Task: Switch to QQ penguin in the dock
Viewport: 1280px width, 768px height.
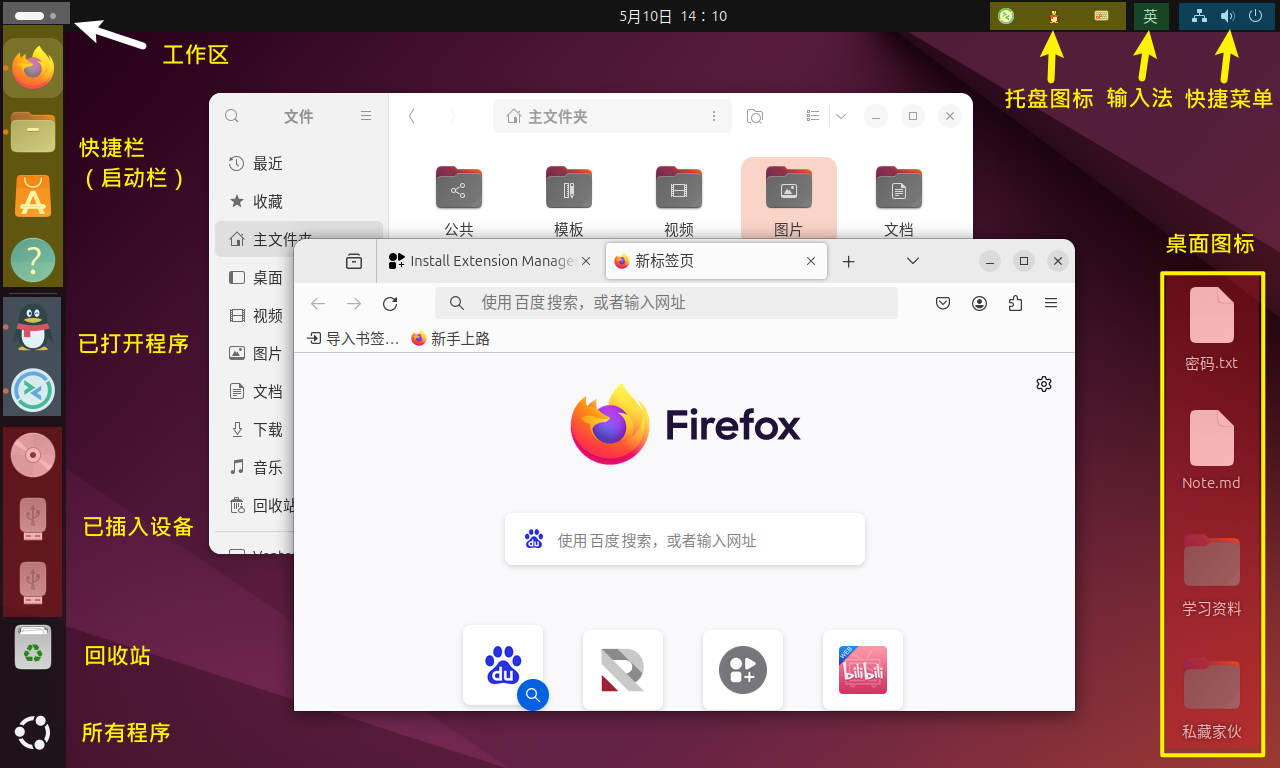Action: 33,327
